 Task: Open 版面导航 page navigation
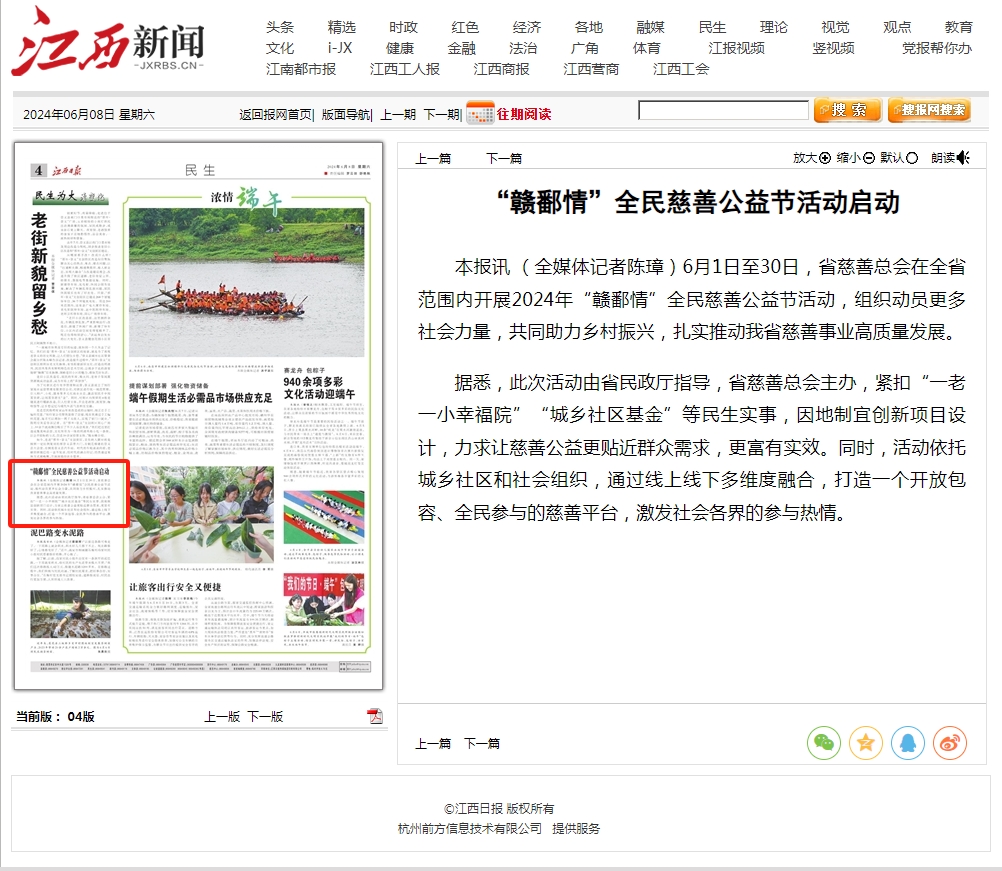(x=345, y=114)
